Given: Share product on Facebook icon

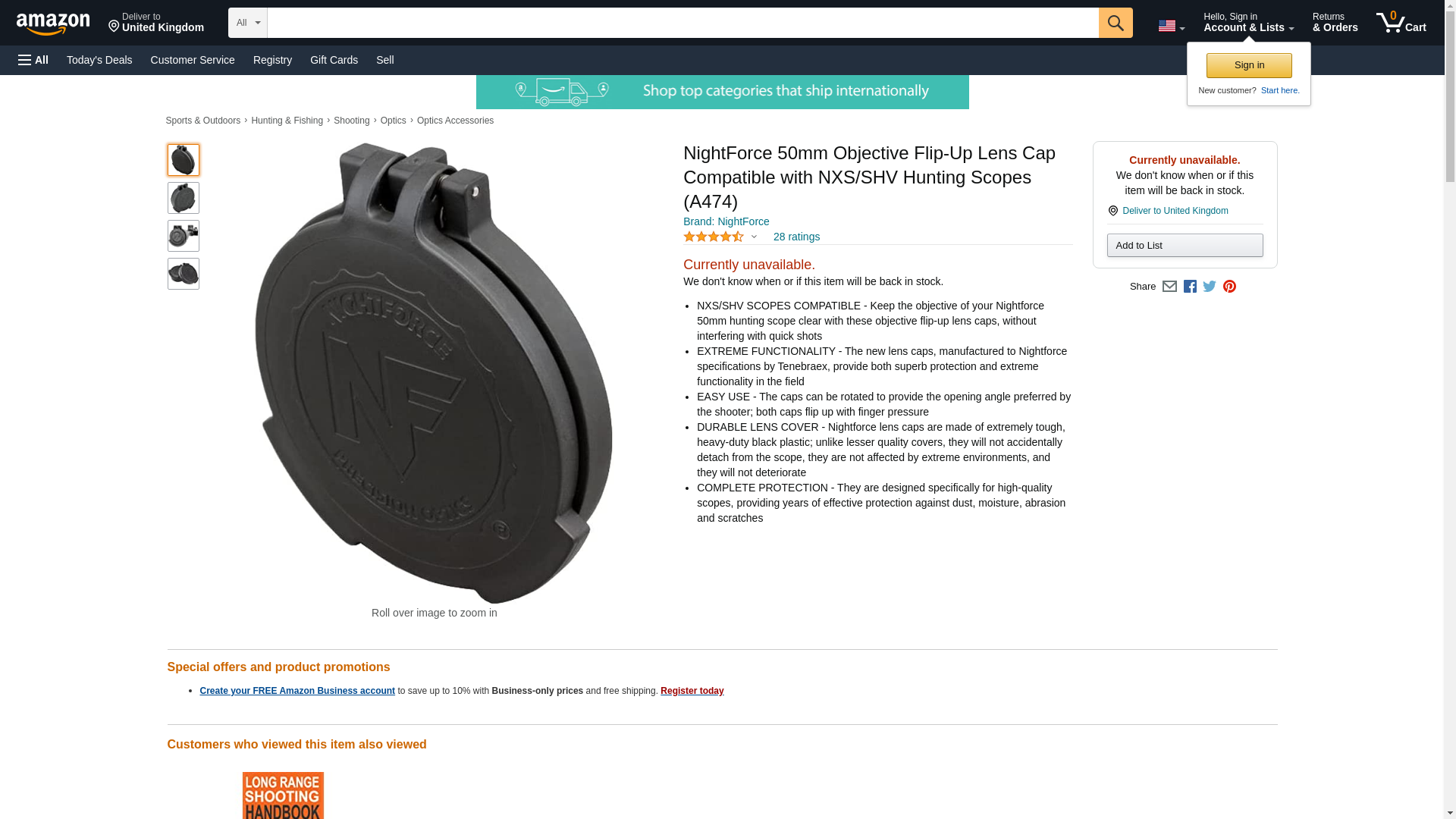Looking at the screenshot, I should (1190, 287).
